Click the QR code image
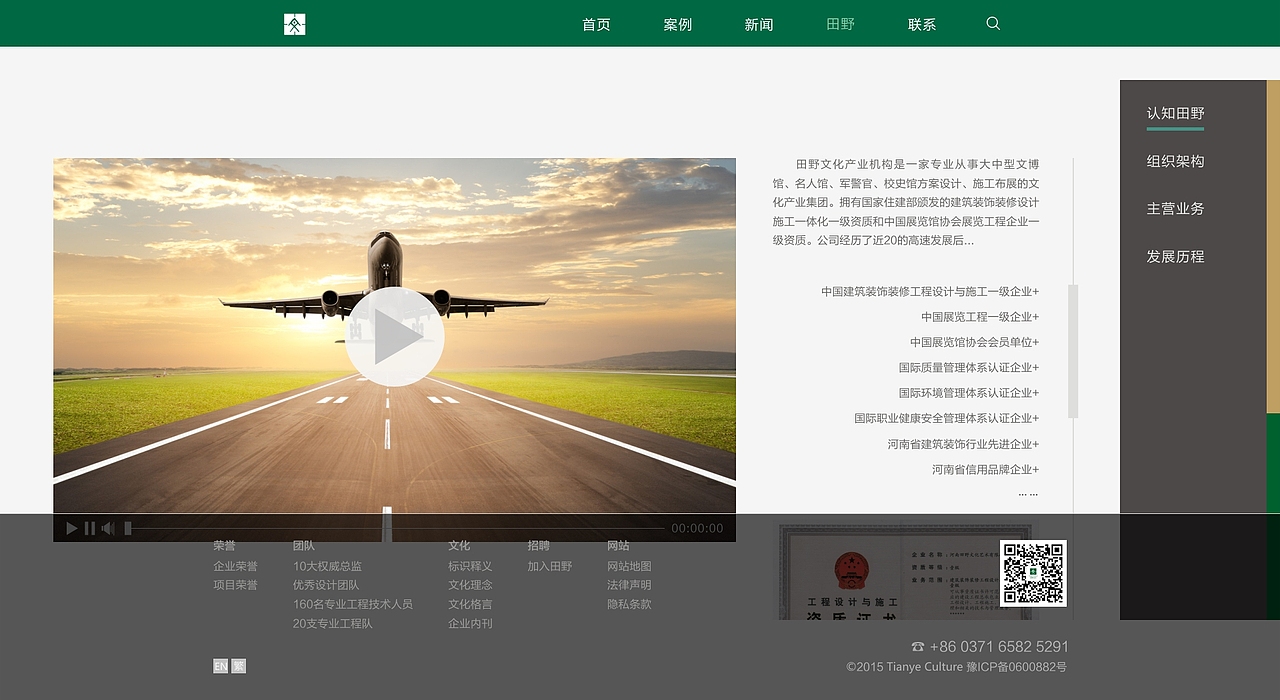1280x700 pixels. 1034,573
